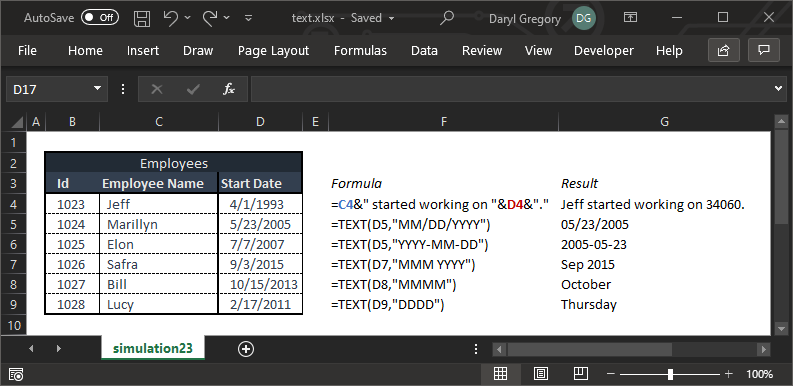Screen dimensions: 793x386
Task: Open the Review tab
Action: 482,51
